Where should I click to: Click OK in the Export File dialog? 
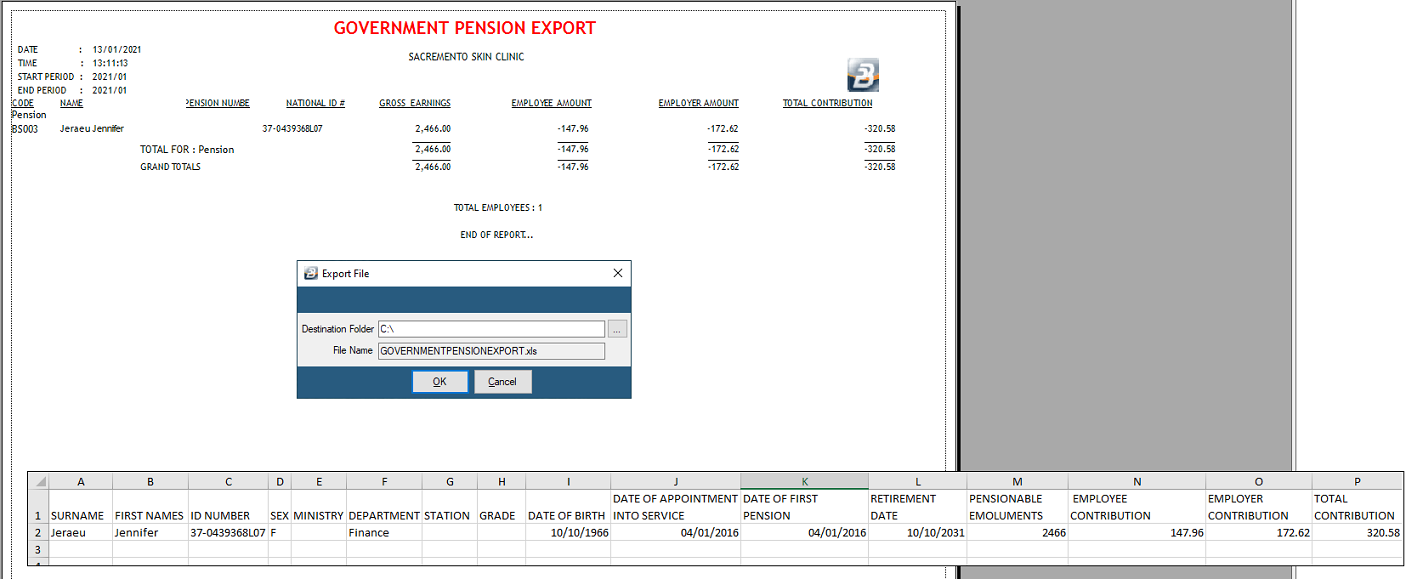[x=440, y=381]
